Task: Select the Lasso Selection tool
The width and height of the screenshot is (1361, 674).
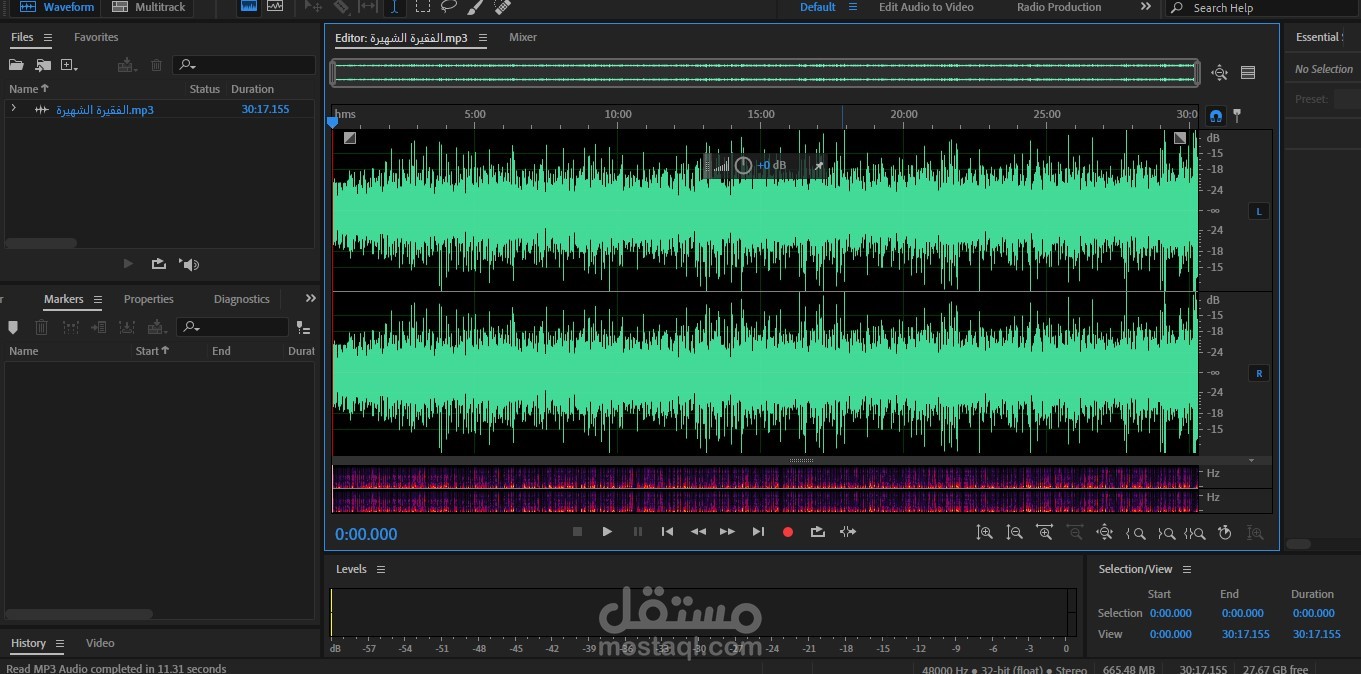Action: point(449,7)
